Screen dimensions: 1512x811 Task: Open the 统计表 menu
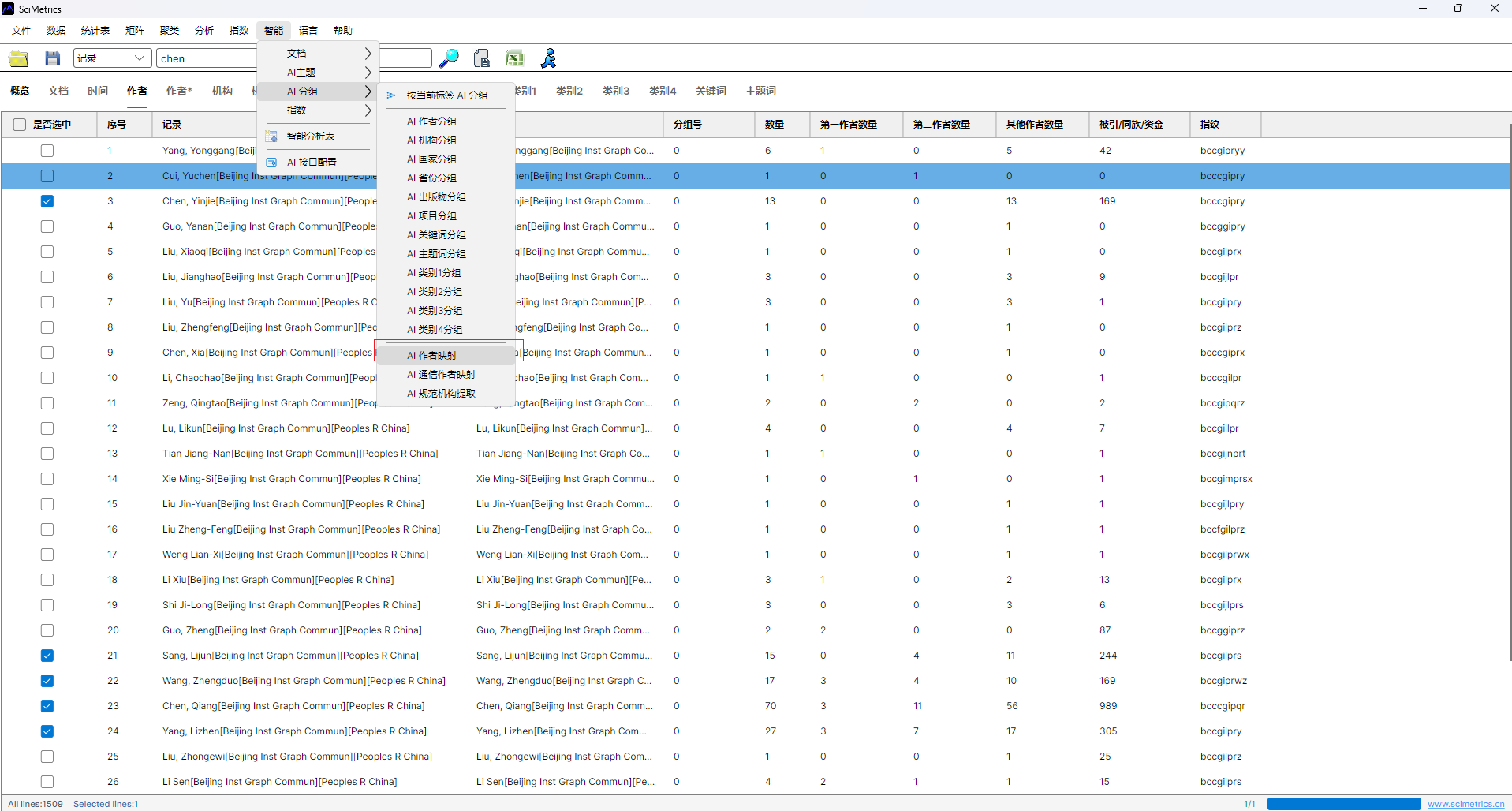tap(95, 31)
